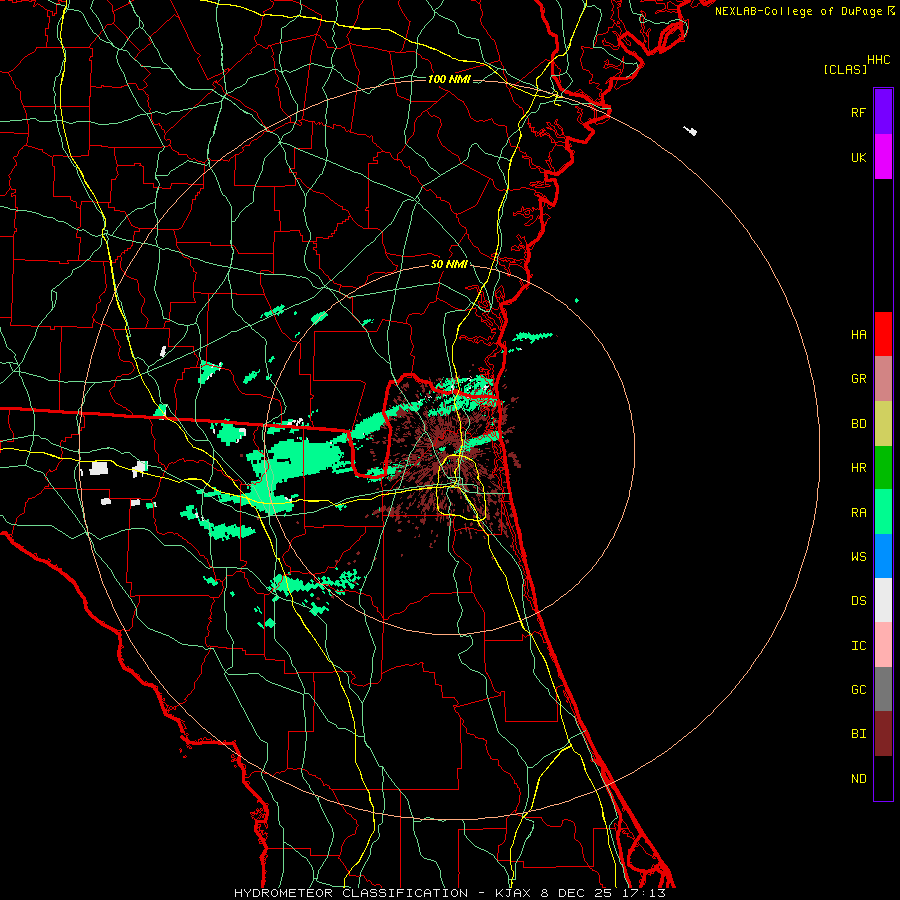Click the RA legend label
Image resolution: width=900 pixels, height=900 pixels.
[858, 513]
